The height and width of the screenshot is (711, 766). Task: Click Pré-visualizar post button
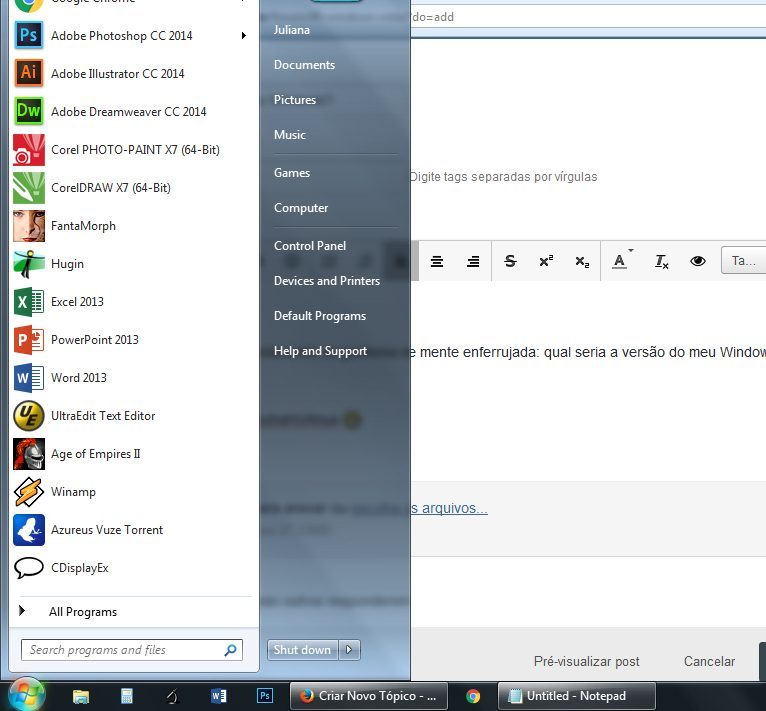(586, 662)
